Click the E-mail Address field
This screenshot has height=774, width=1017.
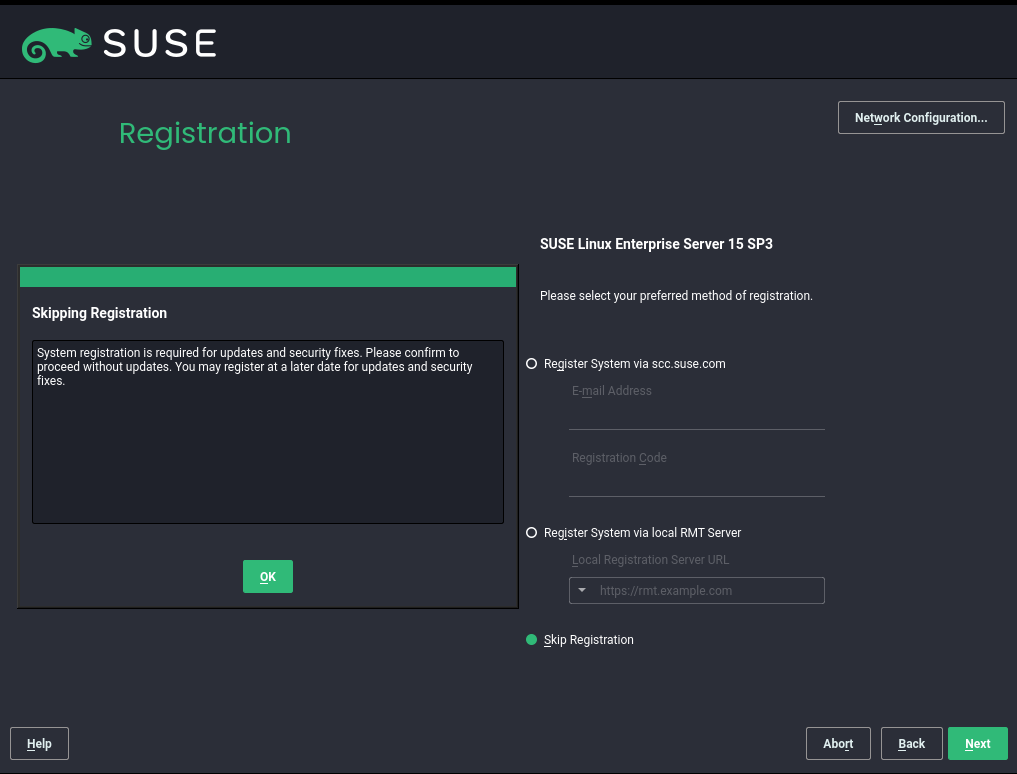(x=697, y=417)
